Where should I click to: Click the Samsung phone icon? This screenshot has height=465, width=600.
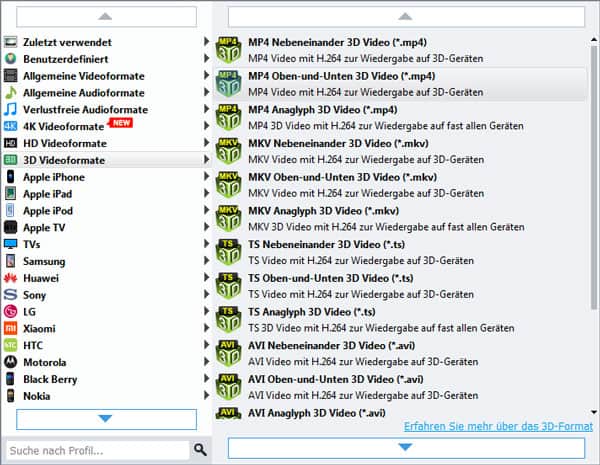[x=10, y=261]
